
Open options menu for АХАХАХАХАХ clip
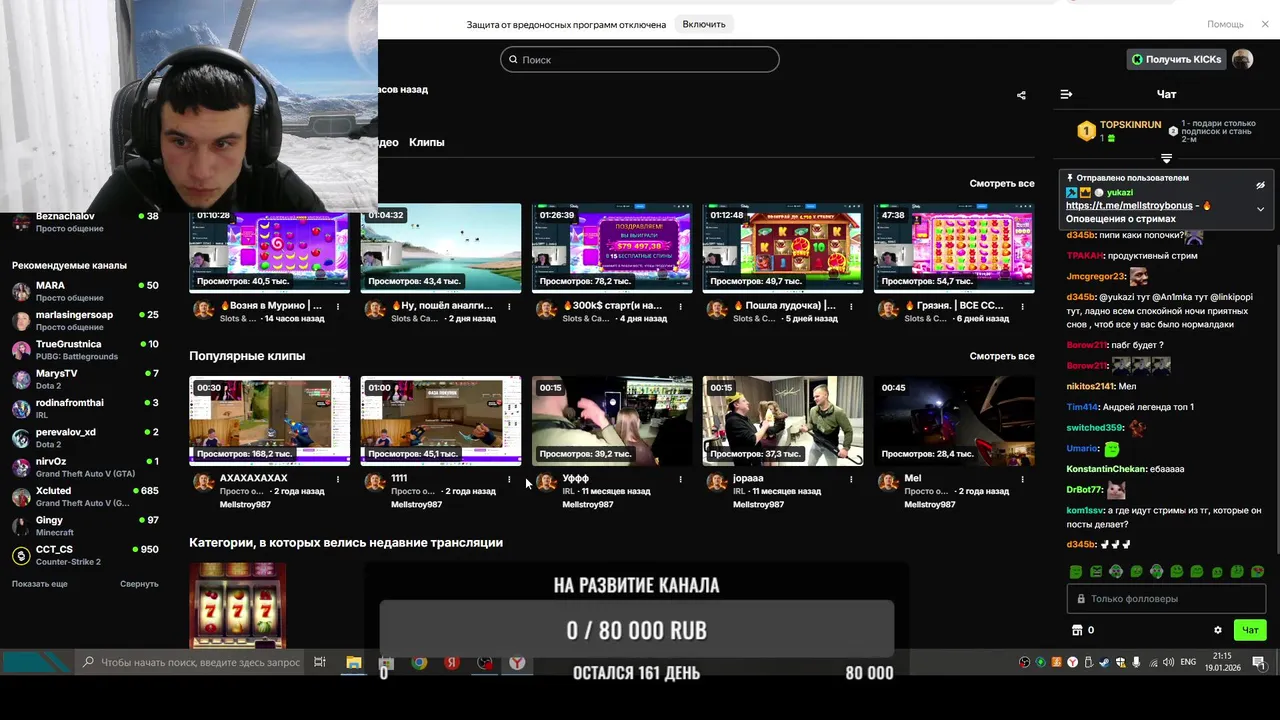pos(338,480)
